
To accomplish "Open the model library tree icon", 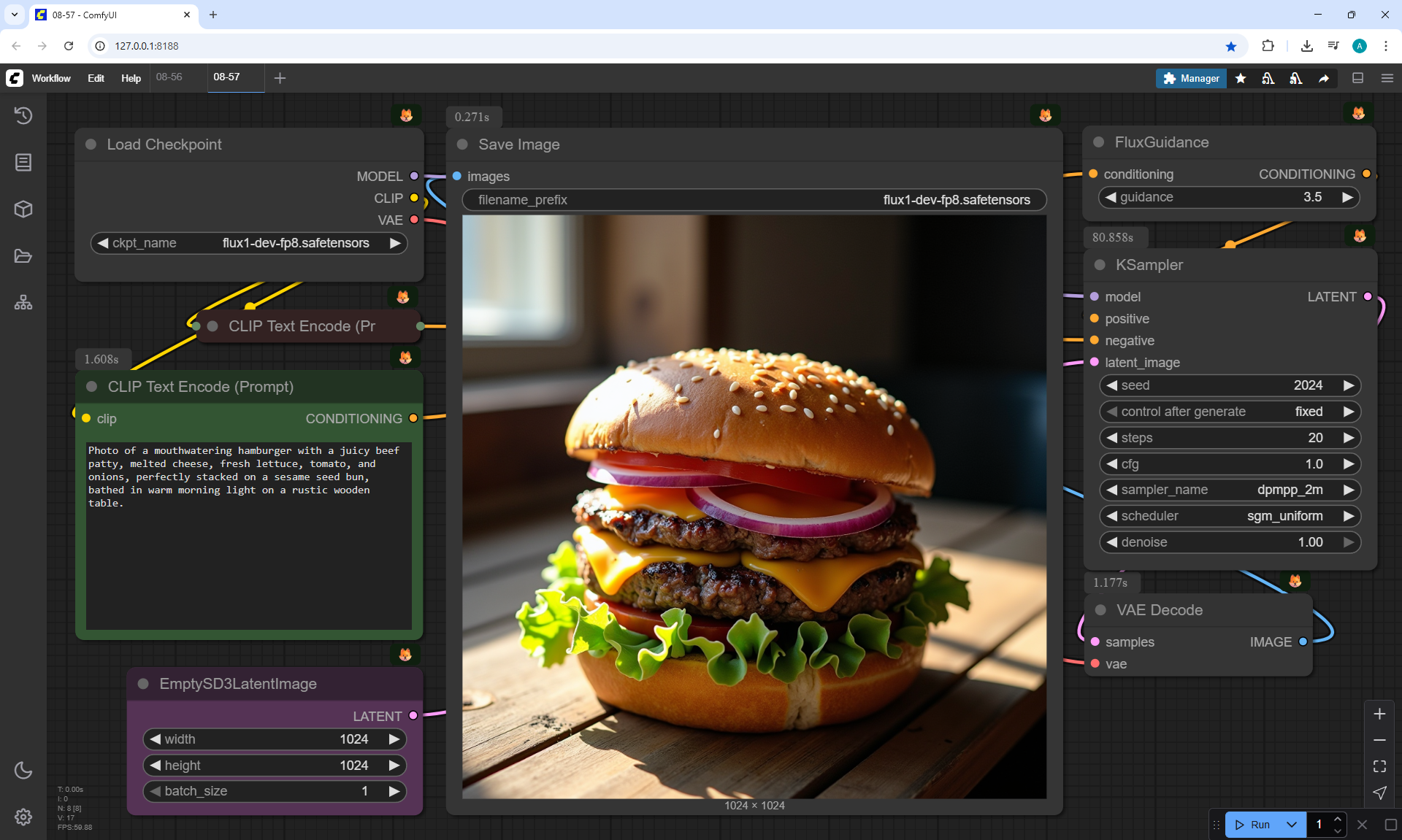I will tap(23, 303).
